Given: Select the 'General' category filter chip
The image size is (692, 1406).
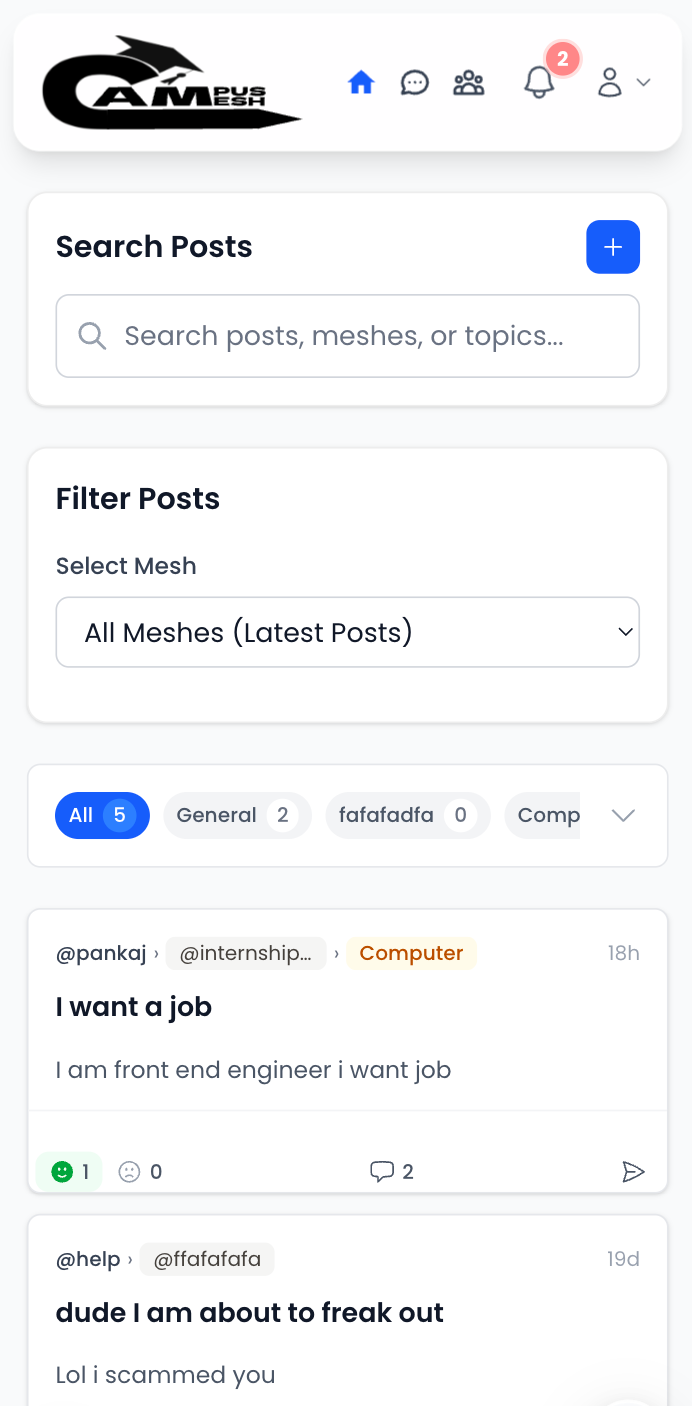Looking at the screenshot, I should coord(237,815).
